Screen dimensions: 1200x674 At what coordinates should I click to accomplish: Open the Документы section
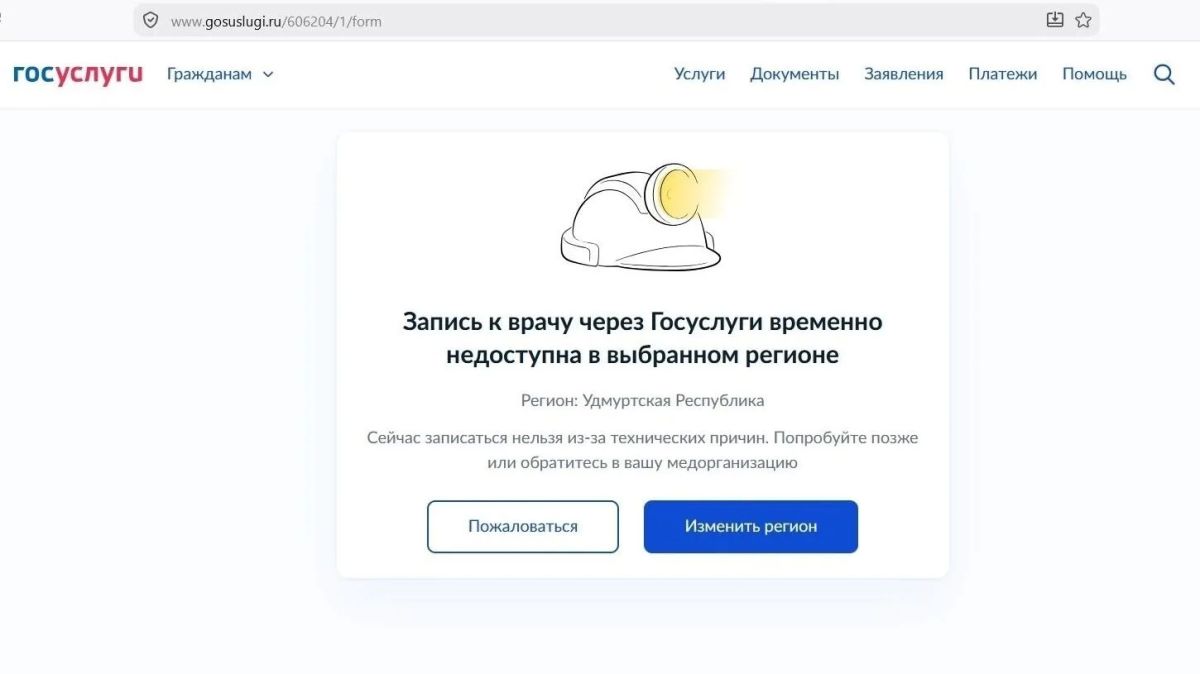795,74
